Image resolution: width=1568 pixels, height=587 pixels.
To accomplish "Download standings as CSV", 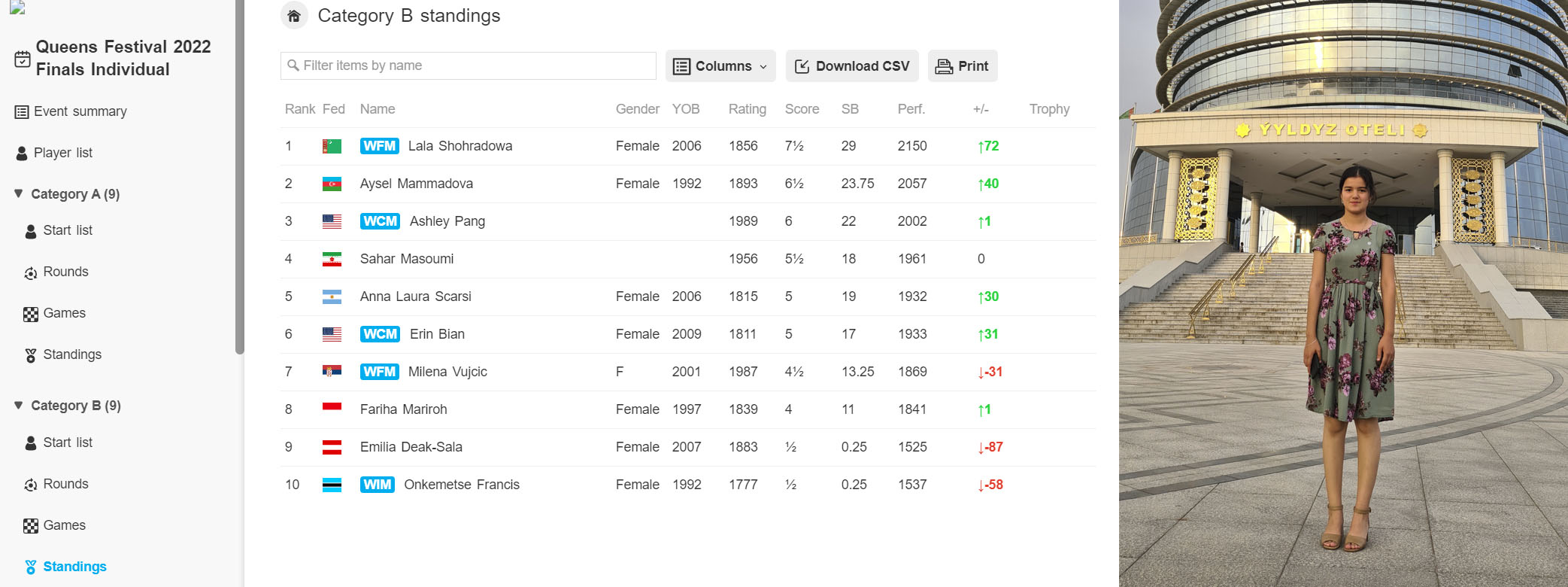I will pos(853,66).
